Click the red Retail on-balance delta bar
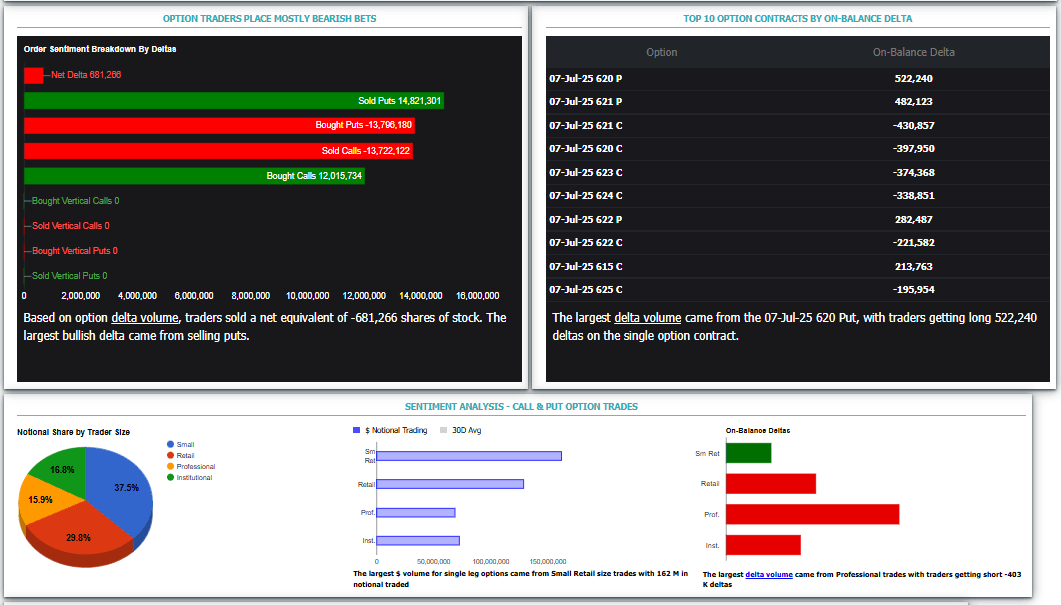The image size is (1061, 605). click(x=771, y=484)
